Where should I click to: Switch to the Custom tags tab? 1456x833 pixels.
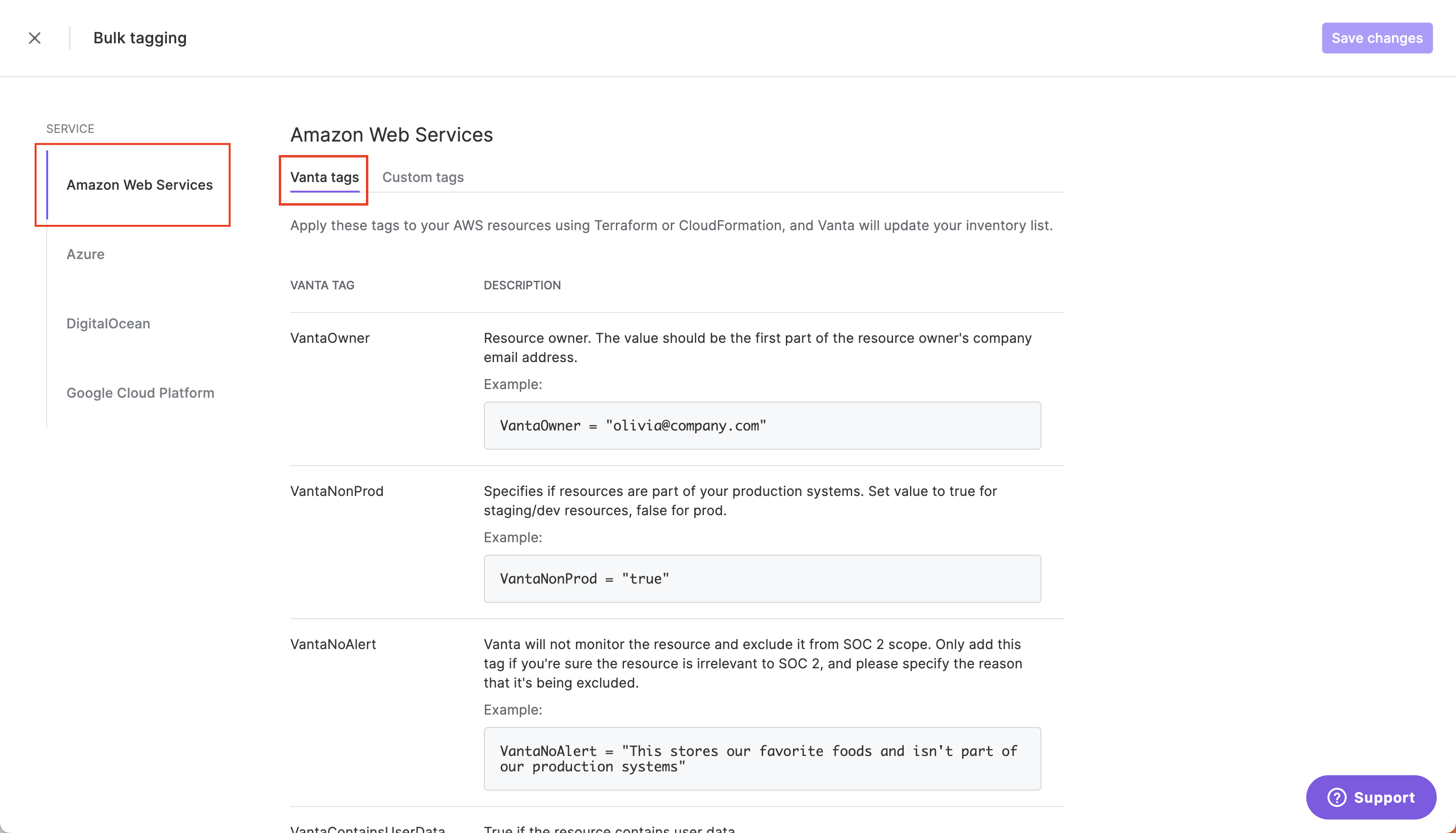tap(423, 177)
